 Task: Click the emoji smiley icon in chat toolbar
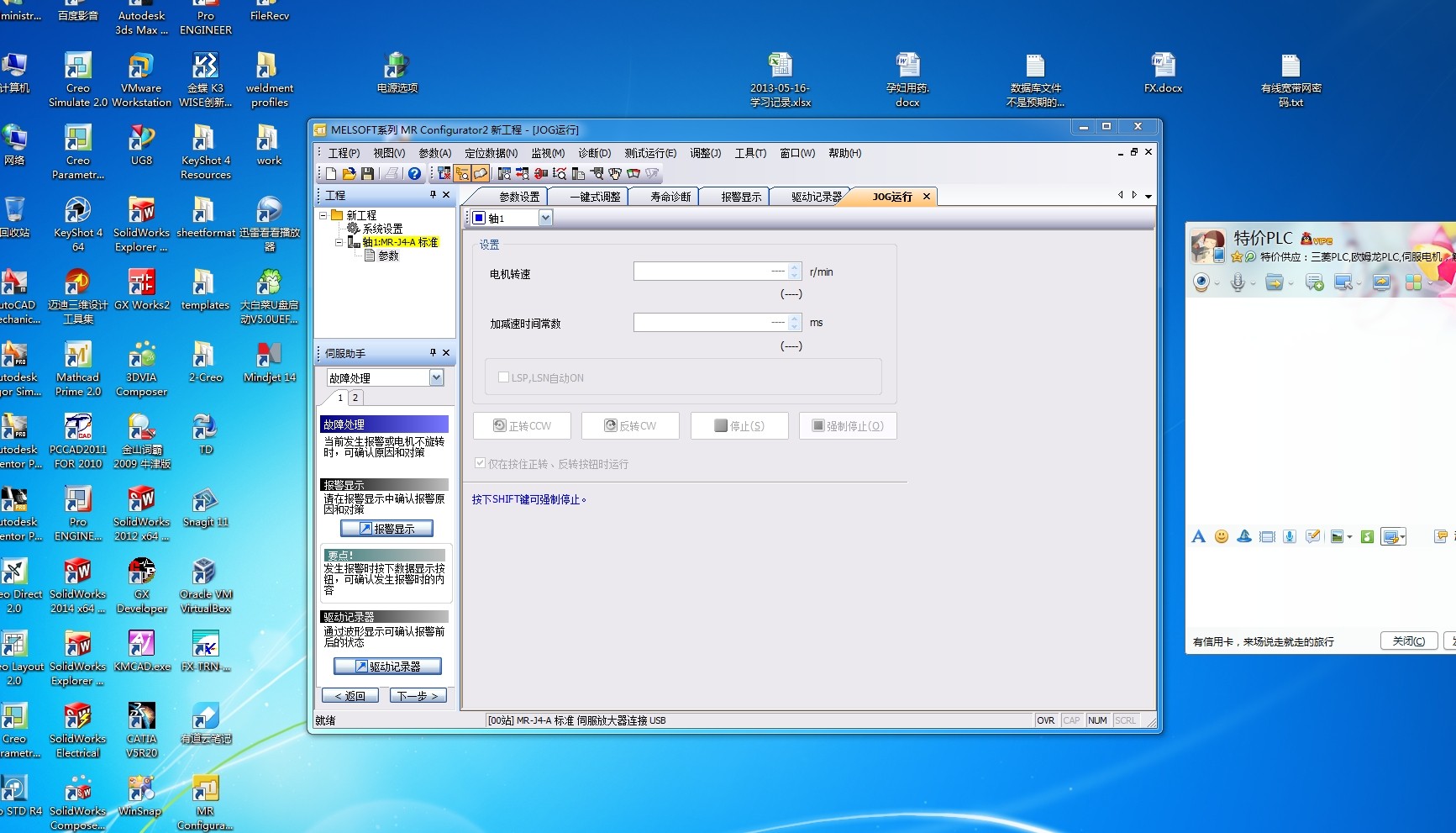1222,537
